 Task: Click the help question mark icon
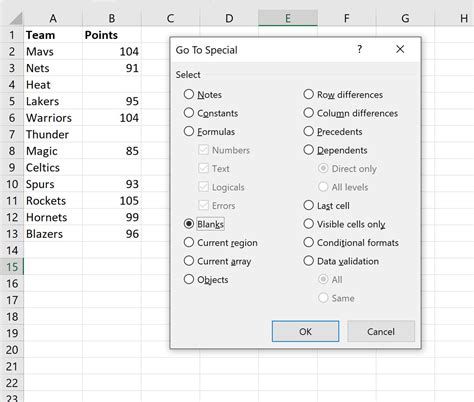point(359,49)
